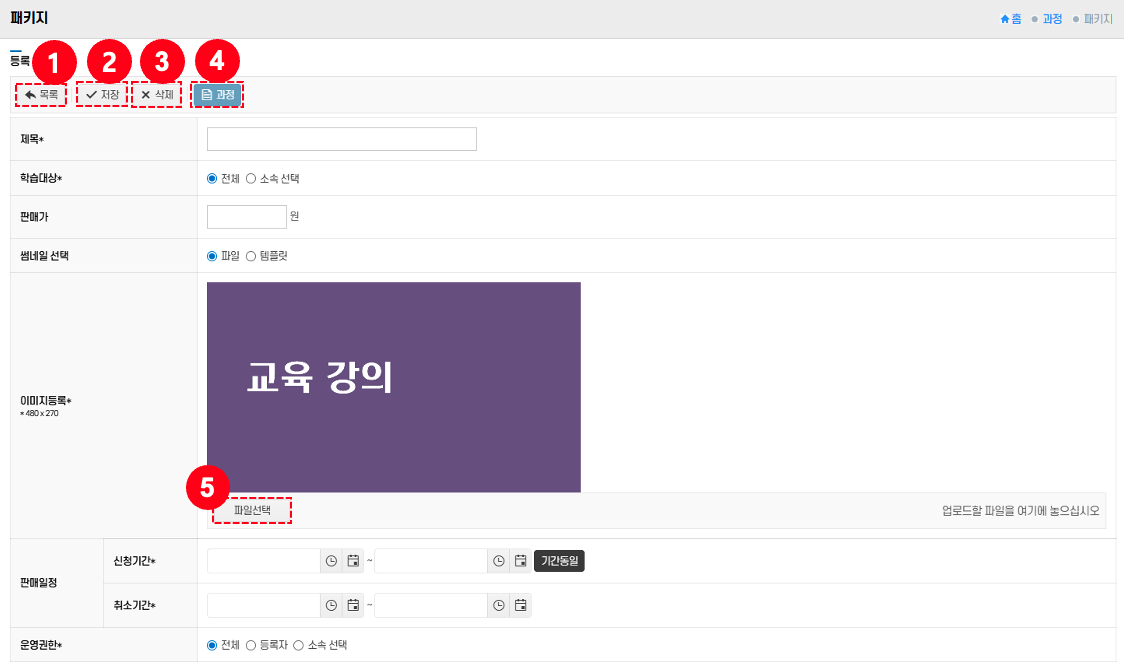Open calendar picker for 신청기간 start date
1124x663 pixels.
pyautogui.click(x=353, y=561)
